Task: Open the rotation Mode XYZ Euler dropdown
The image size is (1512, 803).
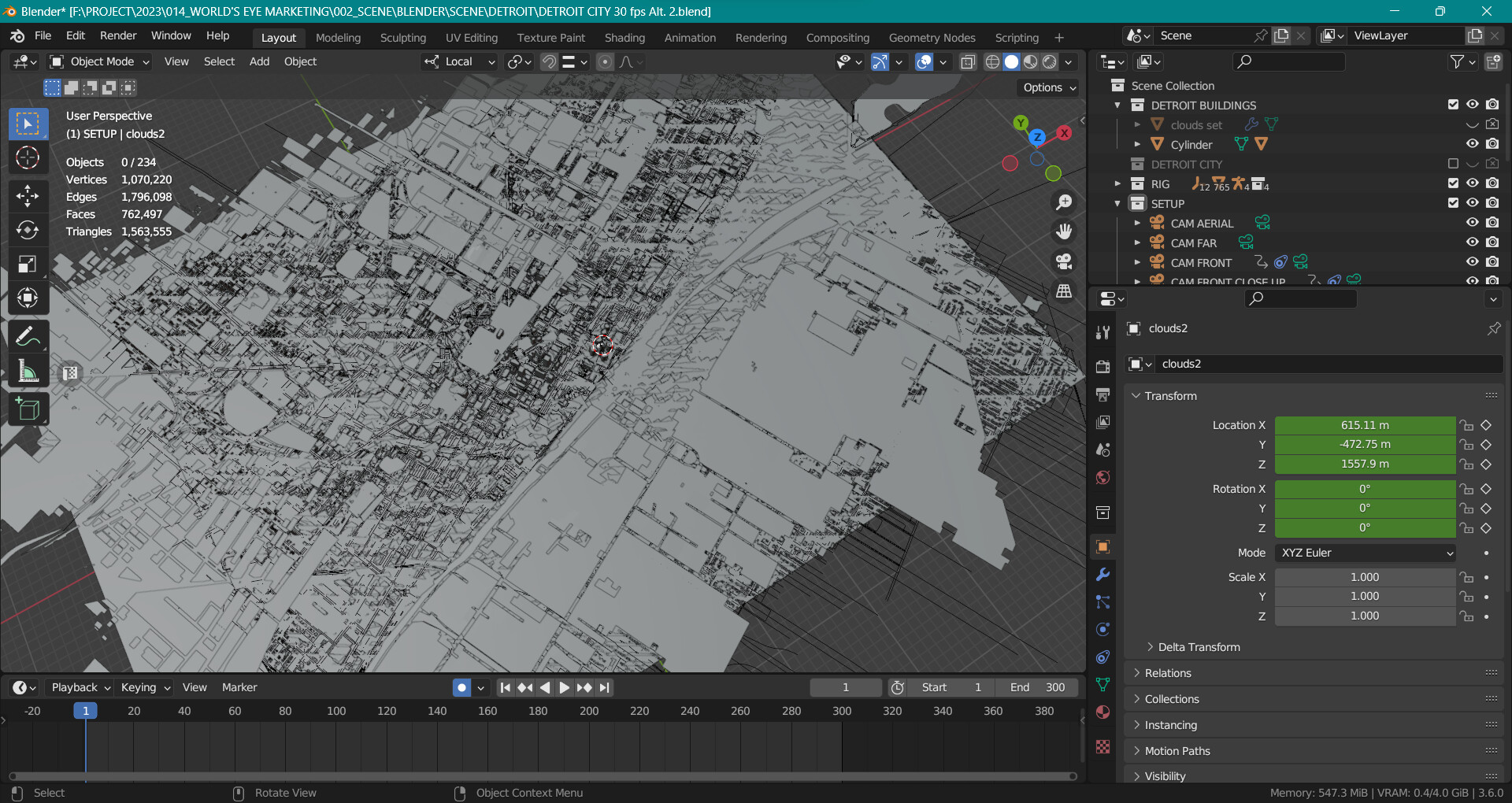Action: point(1365,553)
